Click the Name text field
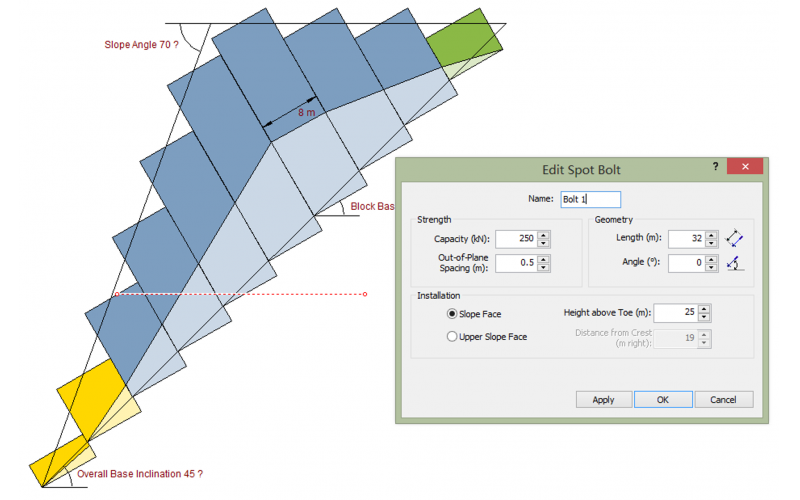 tap(590, 199)
